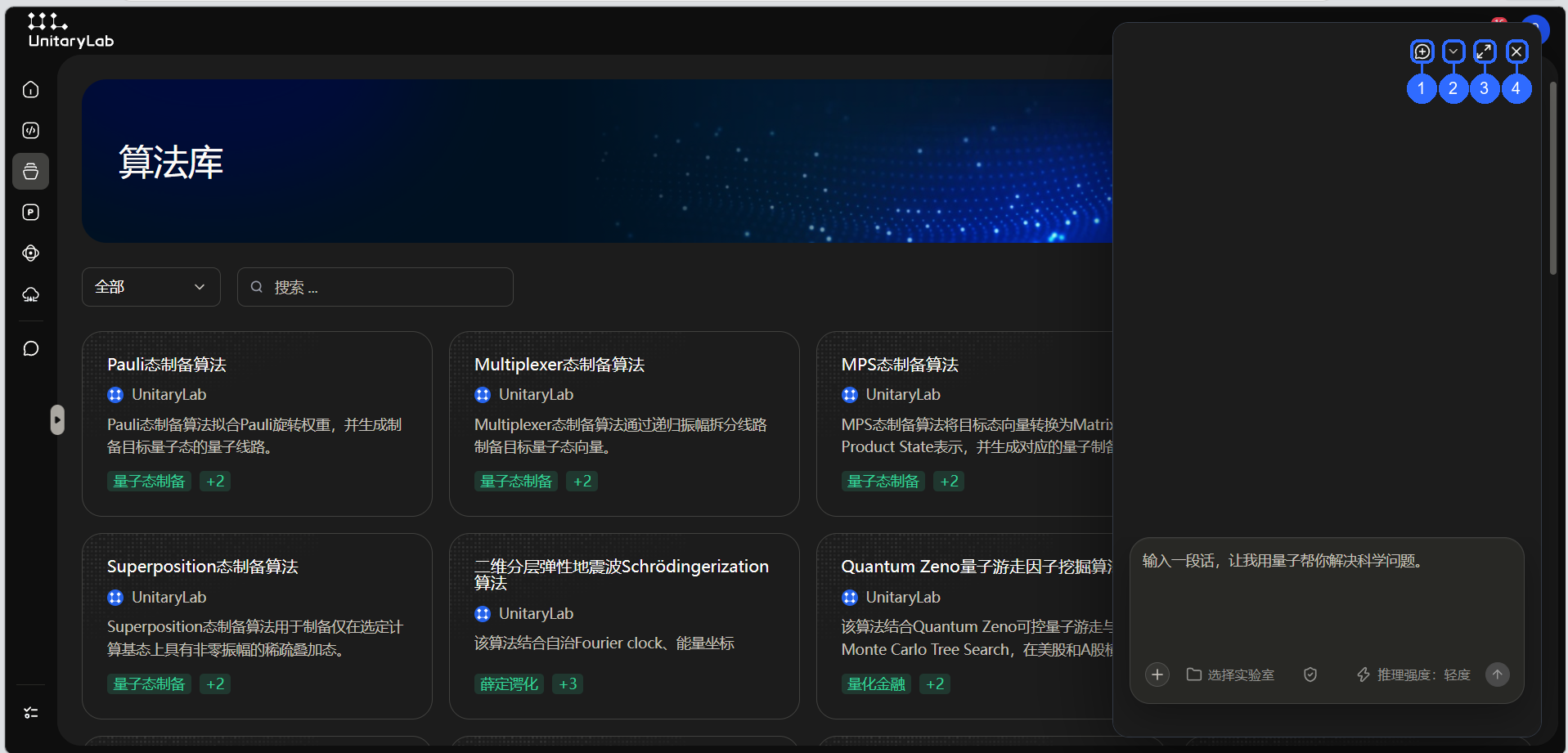Open the chat panel chevron dropdown
This screenshot has height=753, width=1568.
pos(1453,52)
